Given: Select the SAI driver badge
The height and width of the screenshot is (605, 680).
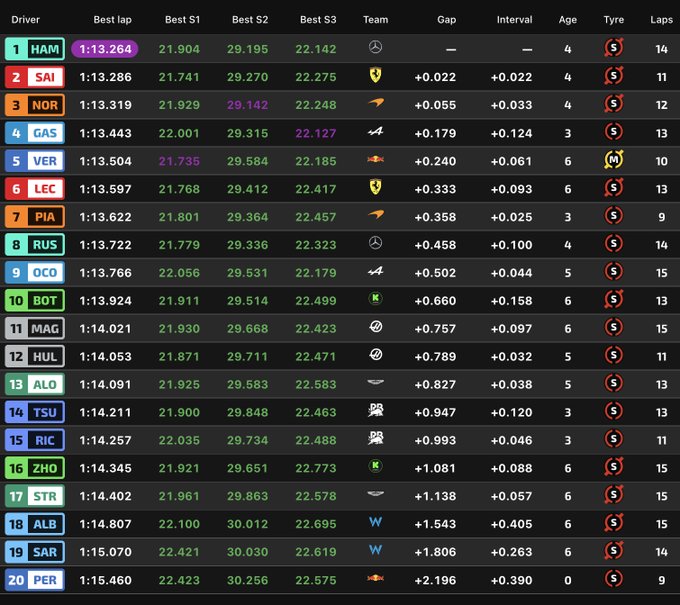Looking at the screenshot, I should [35, 77].
